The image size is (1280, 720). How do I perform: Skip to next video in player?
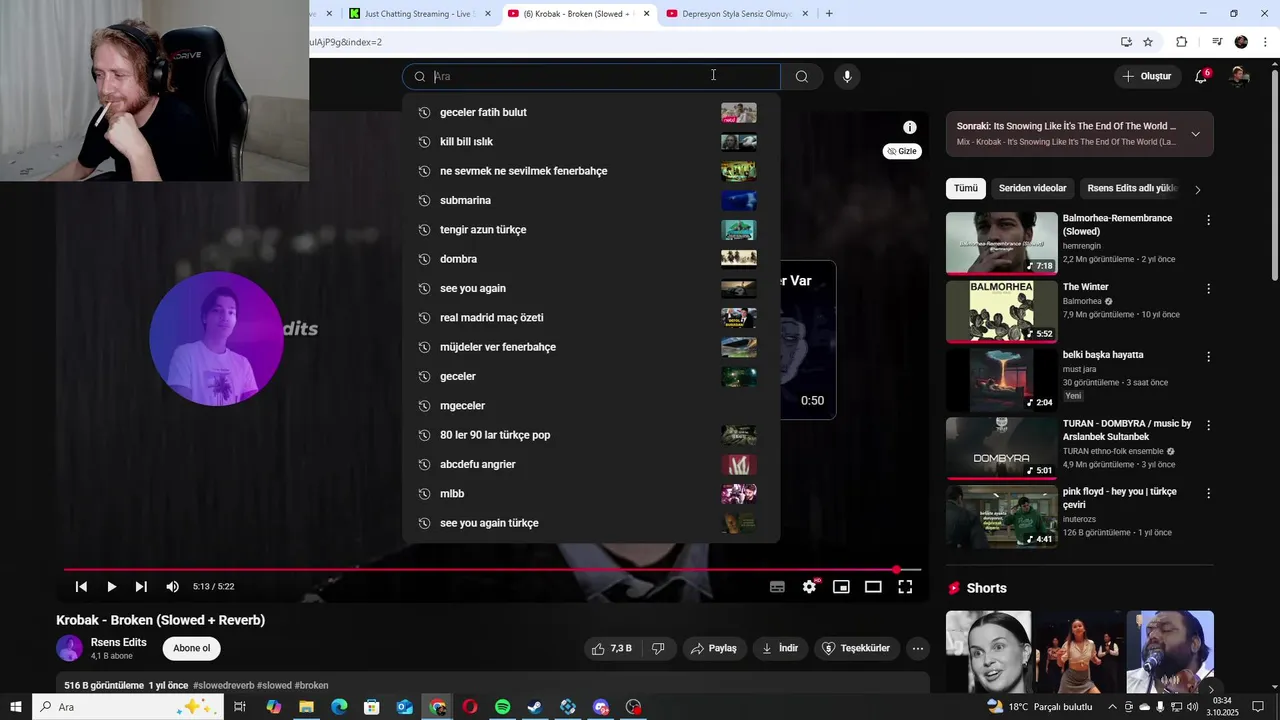141,587
